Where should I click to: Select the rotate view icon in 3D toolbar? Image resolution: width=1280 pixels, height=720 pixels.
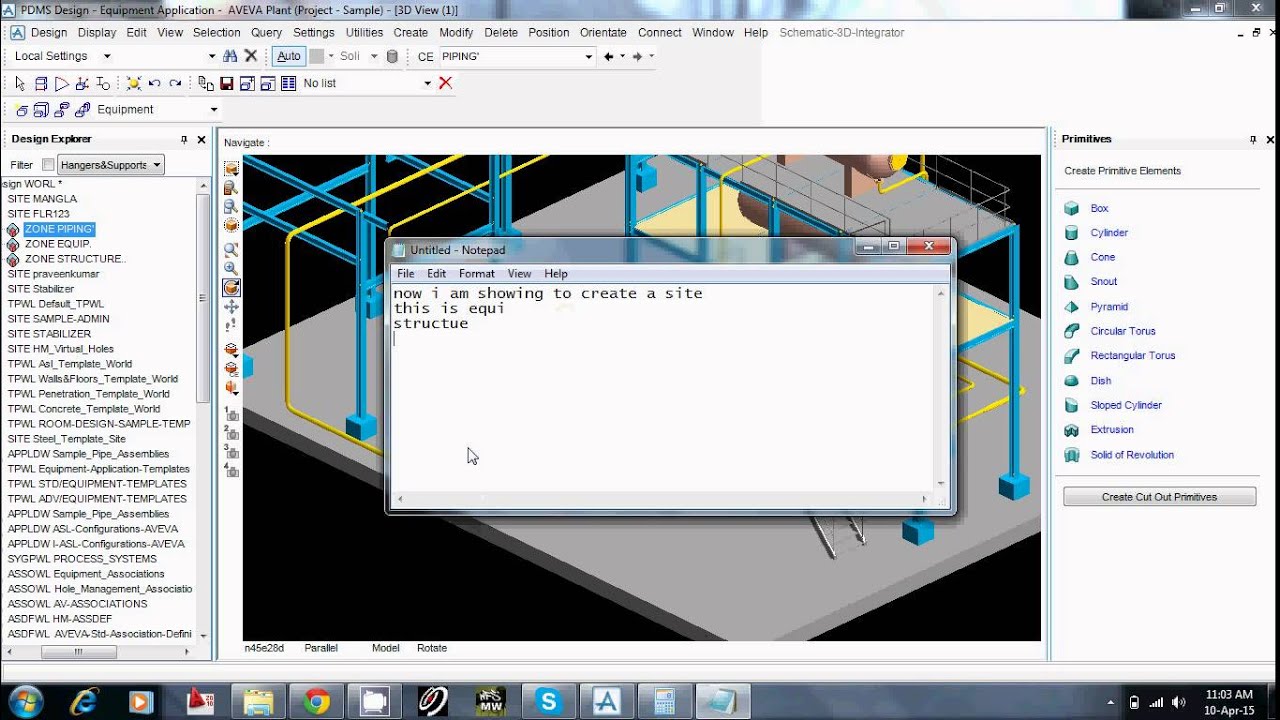[232, 288]
